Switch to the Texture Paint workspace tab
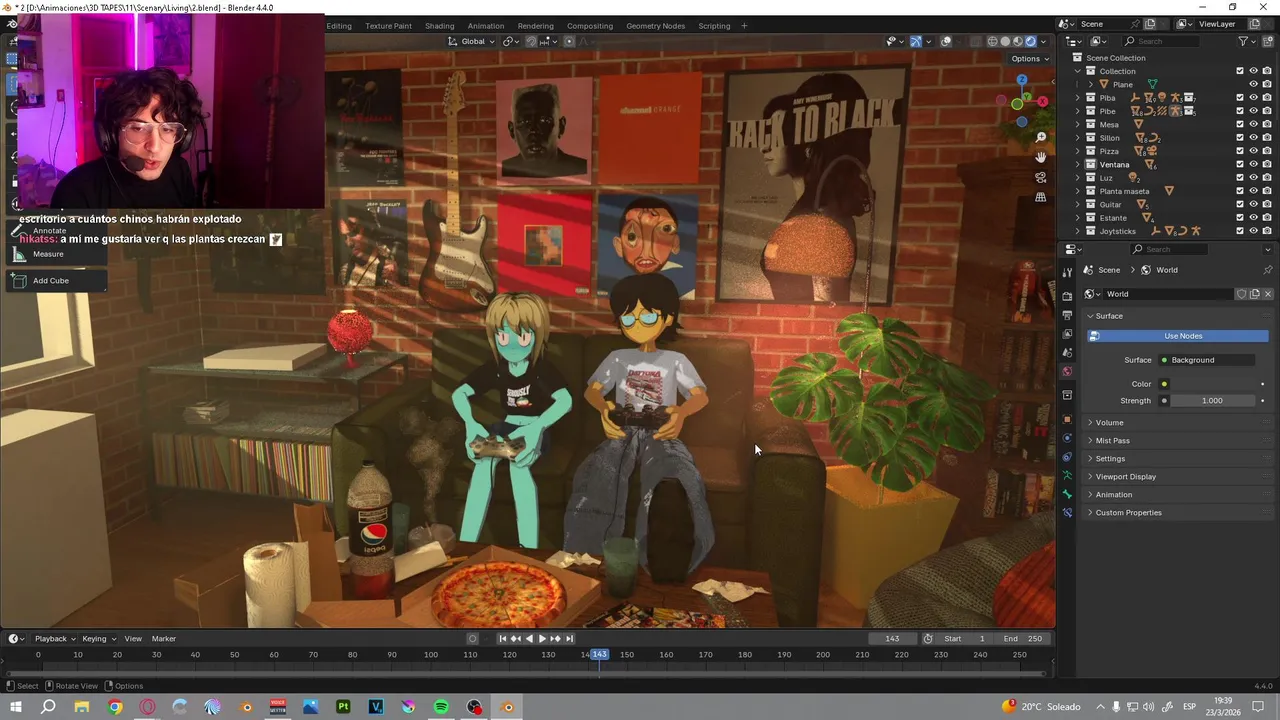Image resolution: width=1280 pixels, height=720 pixels. pos(388,26)
